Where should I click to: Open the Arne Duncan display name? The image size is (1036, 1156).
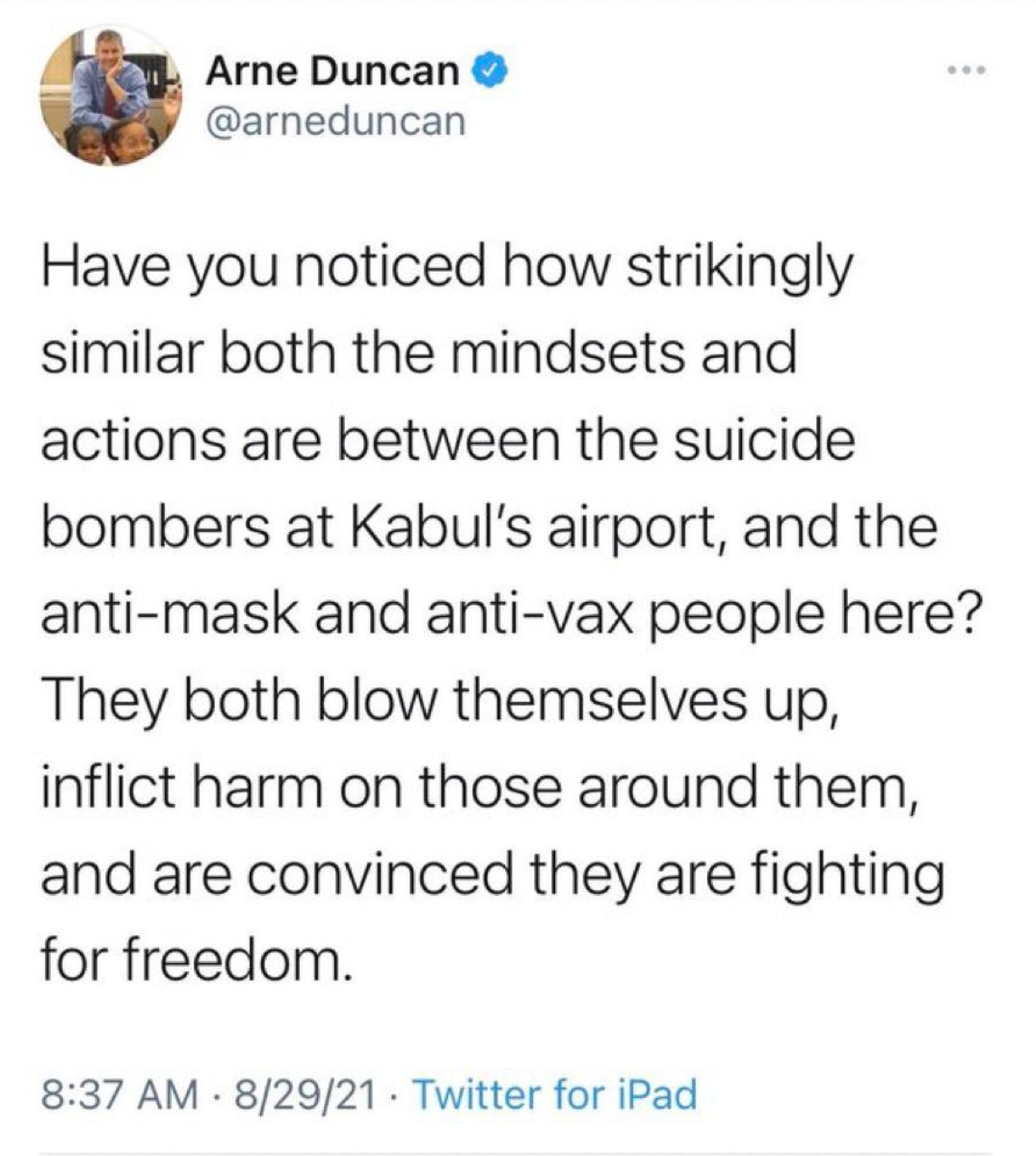pos(332,70)
